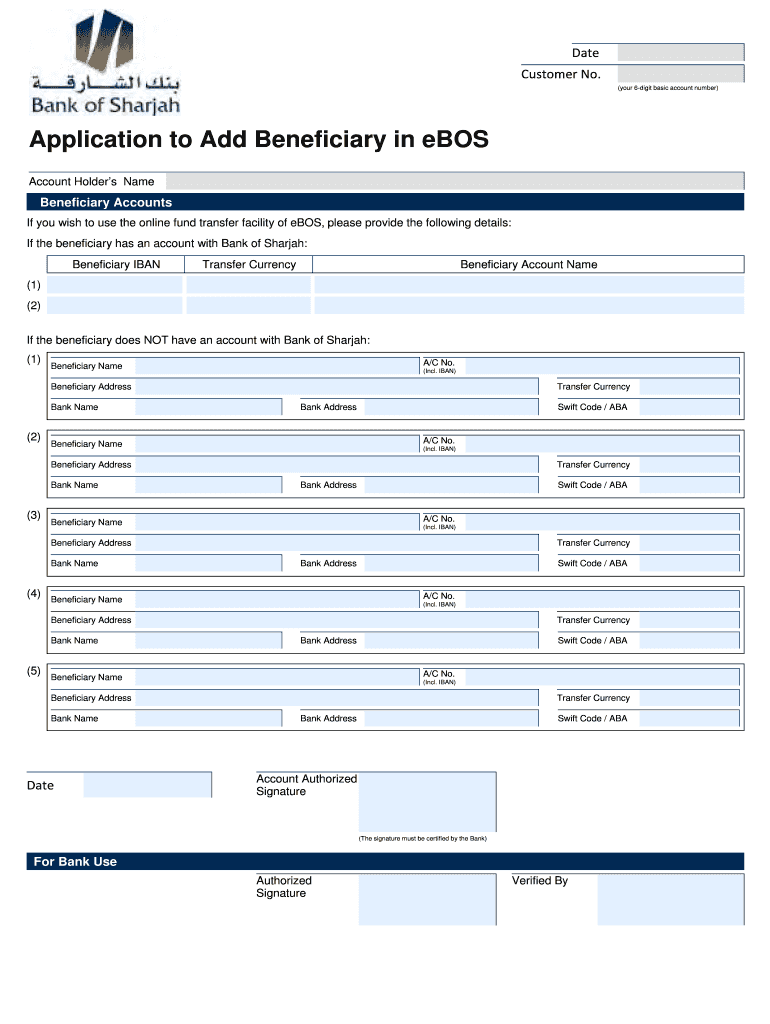Select Transfer Currency field in Sharjah row (2)

[249, 306]
